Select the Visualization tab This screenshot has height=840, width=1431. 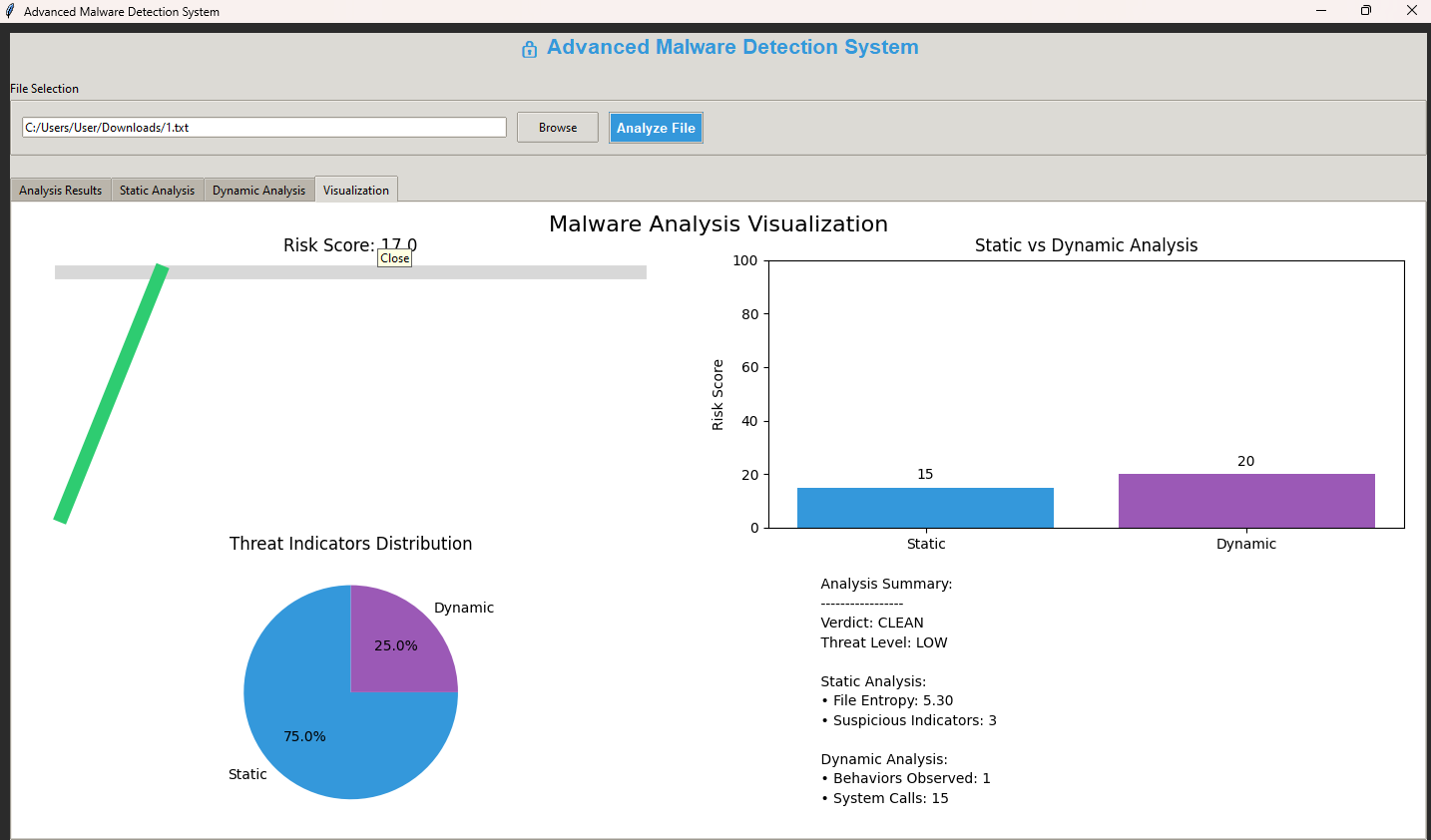point(356,191)
